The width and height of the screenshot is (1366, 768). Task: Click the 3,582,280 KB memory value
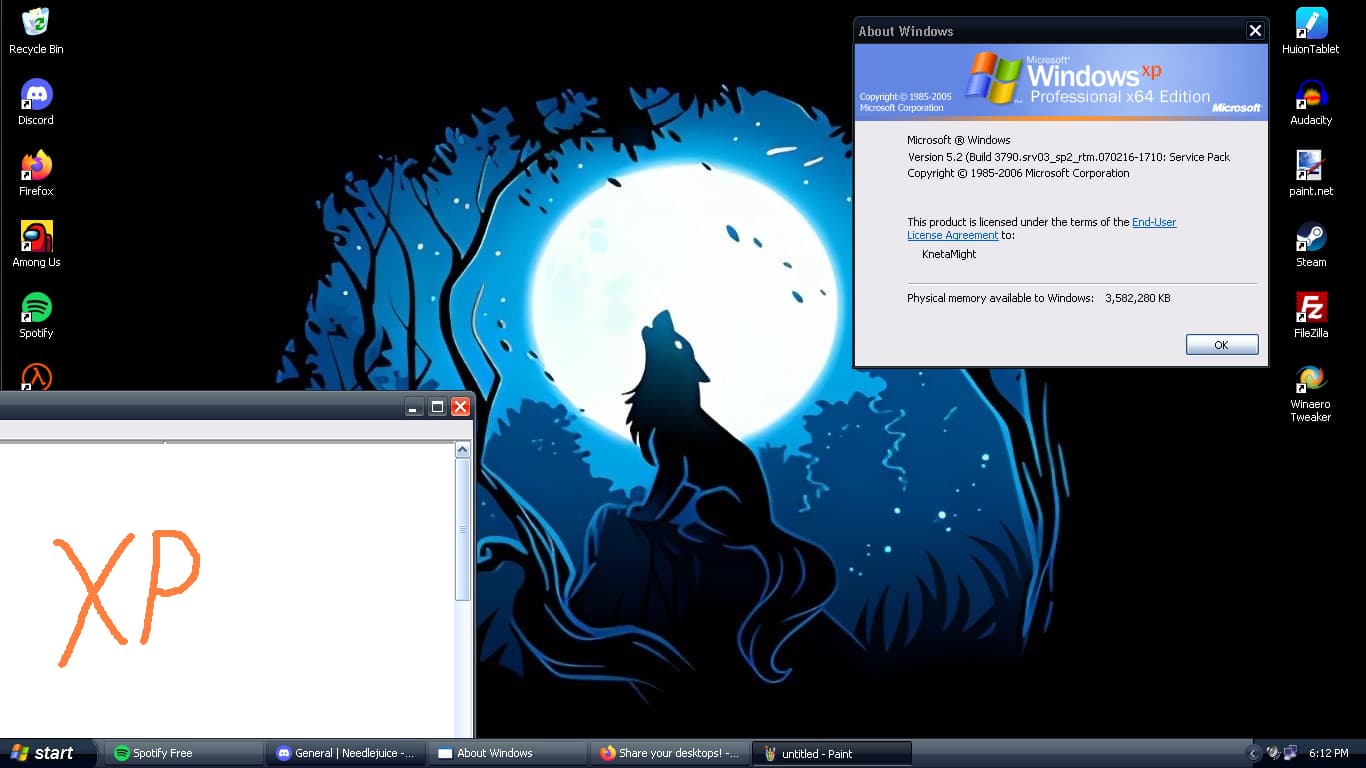(1138, 298)
